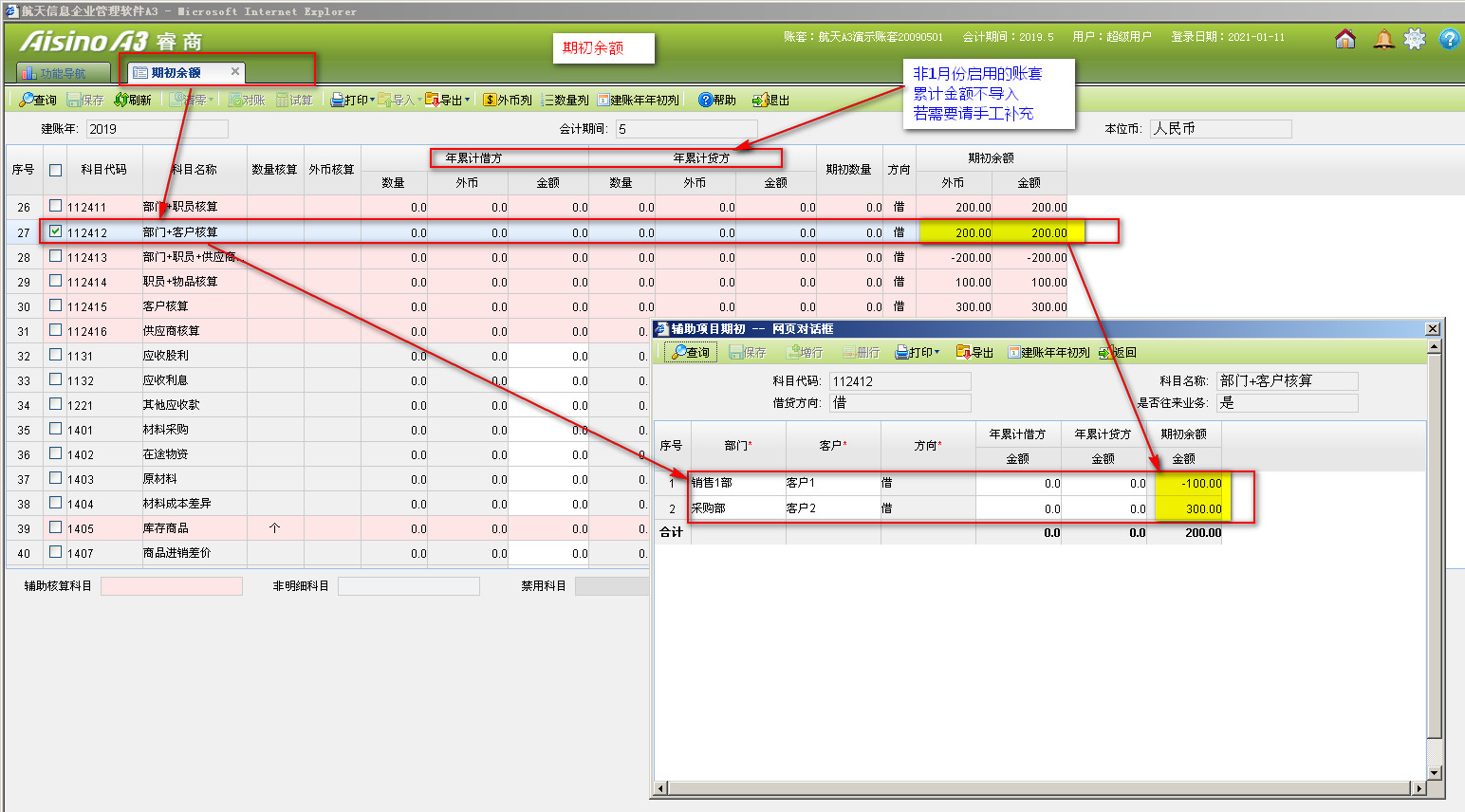Close the 期初余额 tab
1465x812 pixels.
(235, 71)
